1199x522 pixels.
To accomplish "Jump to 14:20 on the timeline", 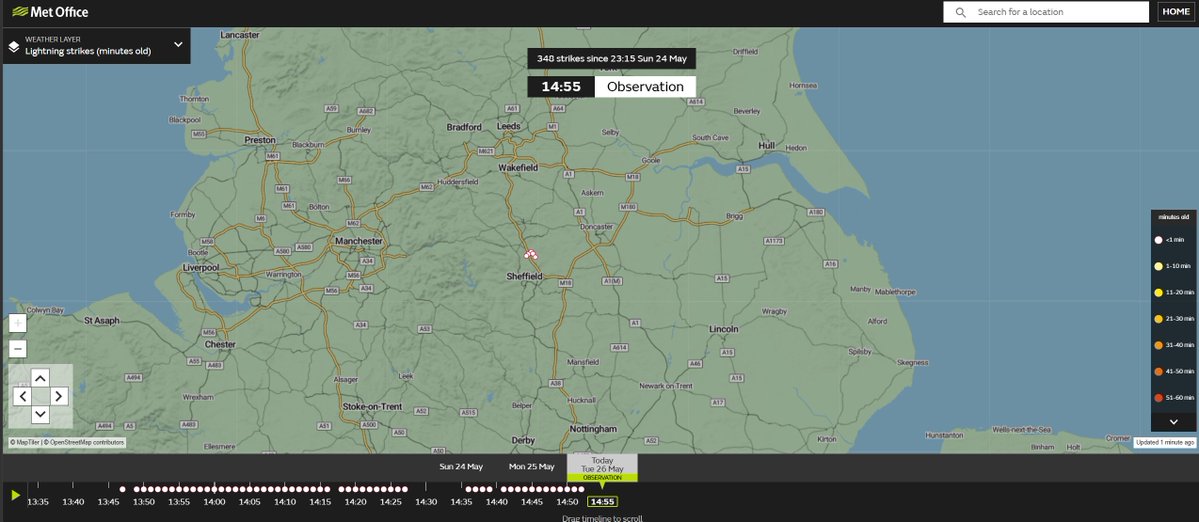I will (356, 502).
